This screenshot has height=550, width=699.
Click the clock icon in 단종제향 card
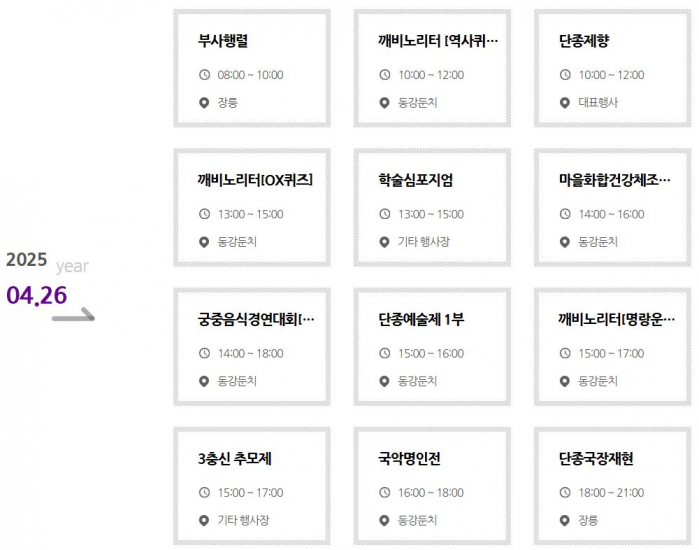[x=565, y=75]
